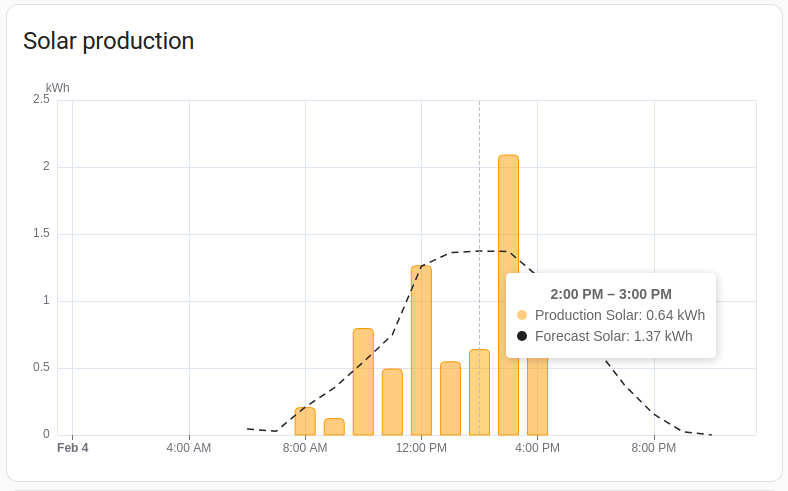The height and width of the screenshot is (491, 788).
Task: Click the shortest orange production bar
Action: pos(334,427)
